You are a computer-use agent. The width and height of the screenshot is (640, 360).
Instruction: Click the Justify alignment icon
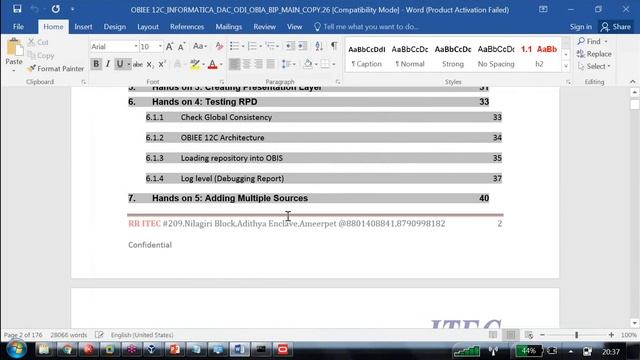pos(271,64)
